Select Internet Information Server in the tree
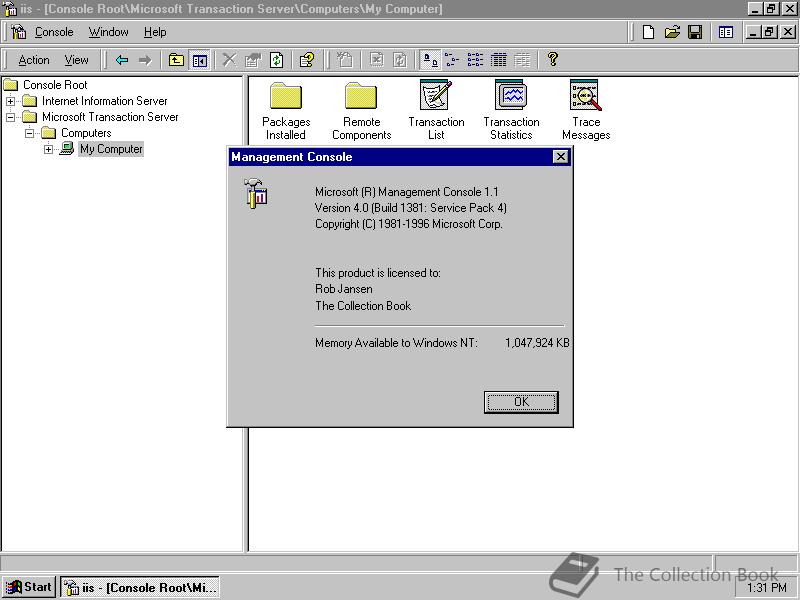800x600 pixels. [105, 101]
